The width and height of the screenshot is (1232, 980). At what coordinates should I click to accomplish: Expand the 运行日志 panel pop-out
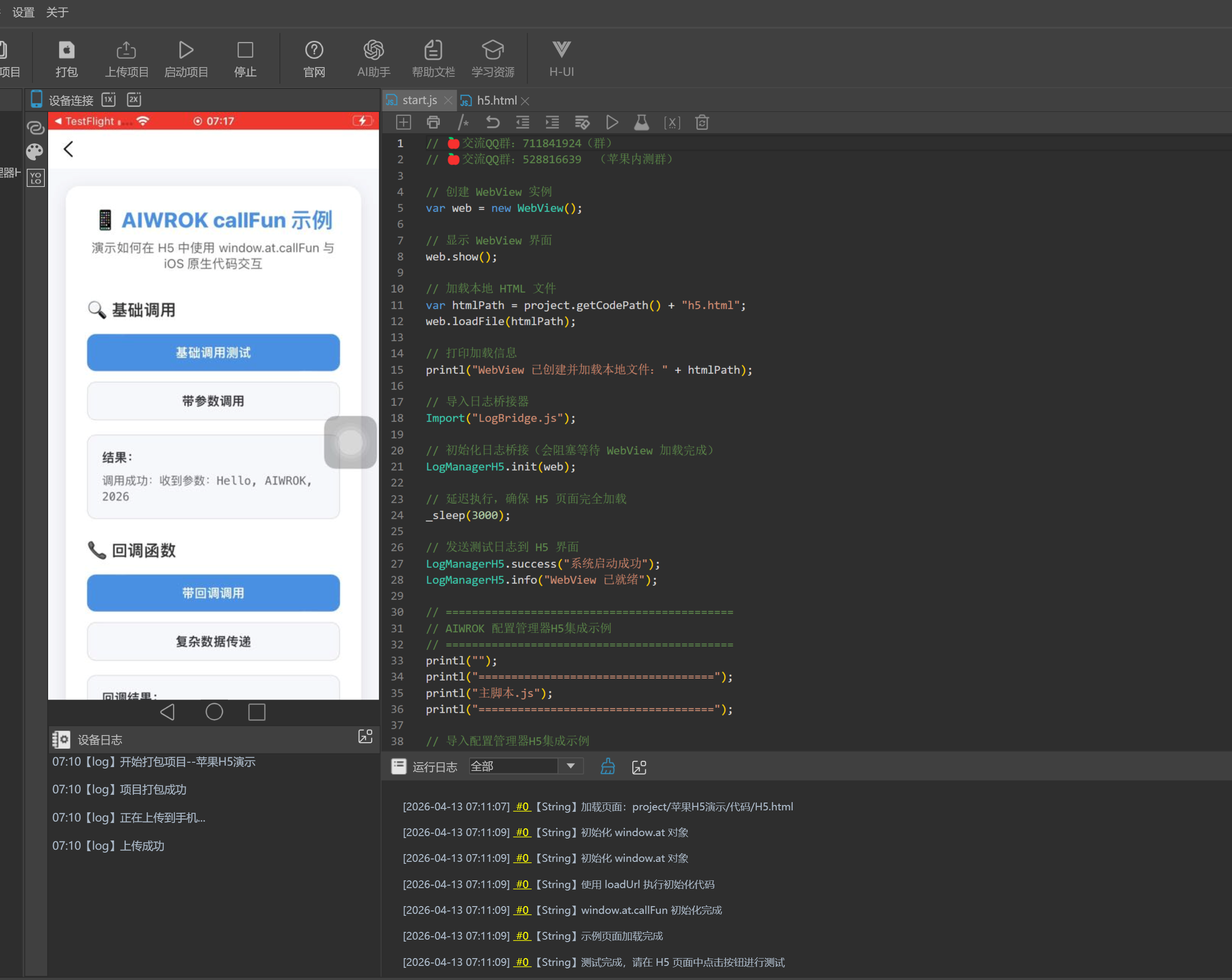tap(639, 767)
